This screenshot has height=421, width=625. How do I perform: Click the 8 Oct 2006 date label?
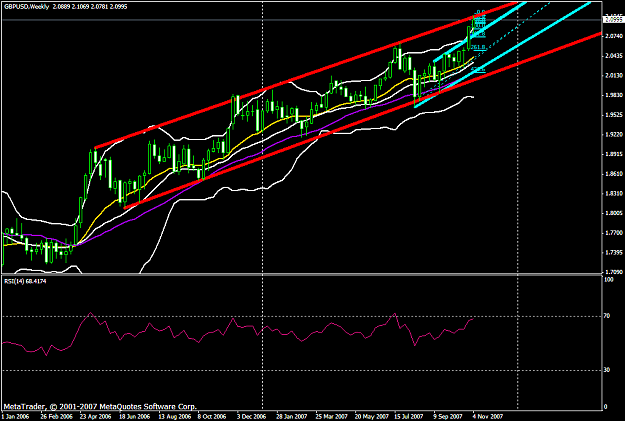tap(212, 417)
